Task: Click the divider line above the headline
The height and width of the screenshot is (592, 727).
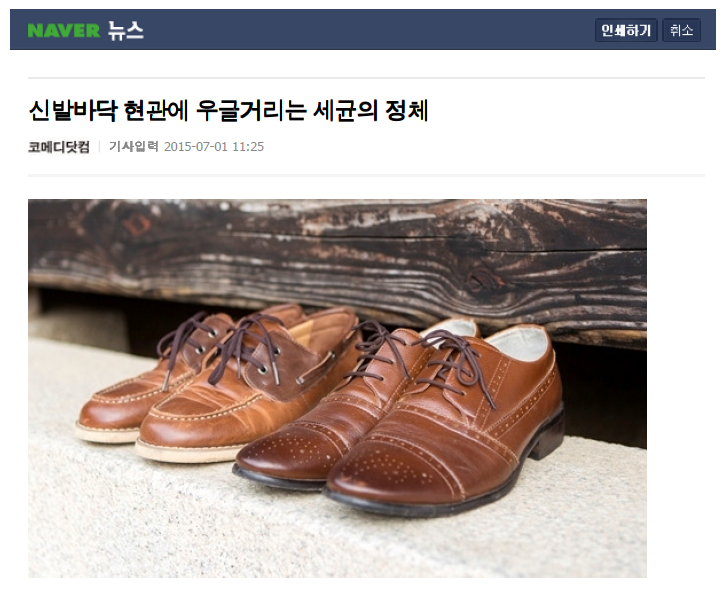Action: pyautogui.click(x=366, y=78)
